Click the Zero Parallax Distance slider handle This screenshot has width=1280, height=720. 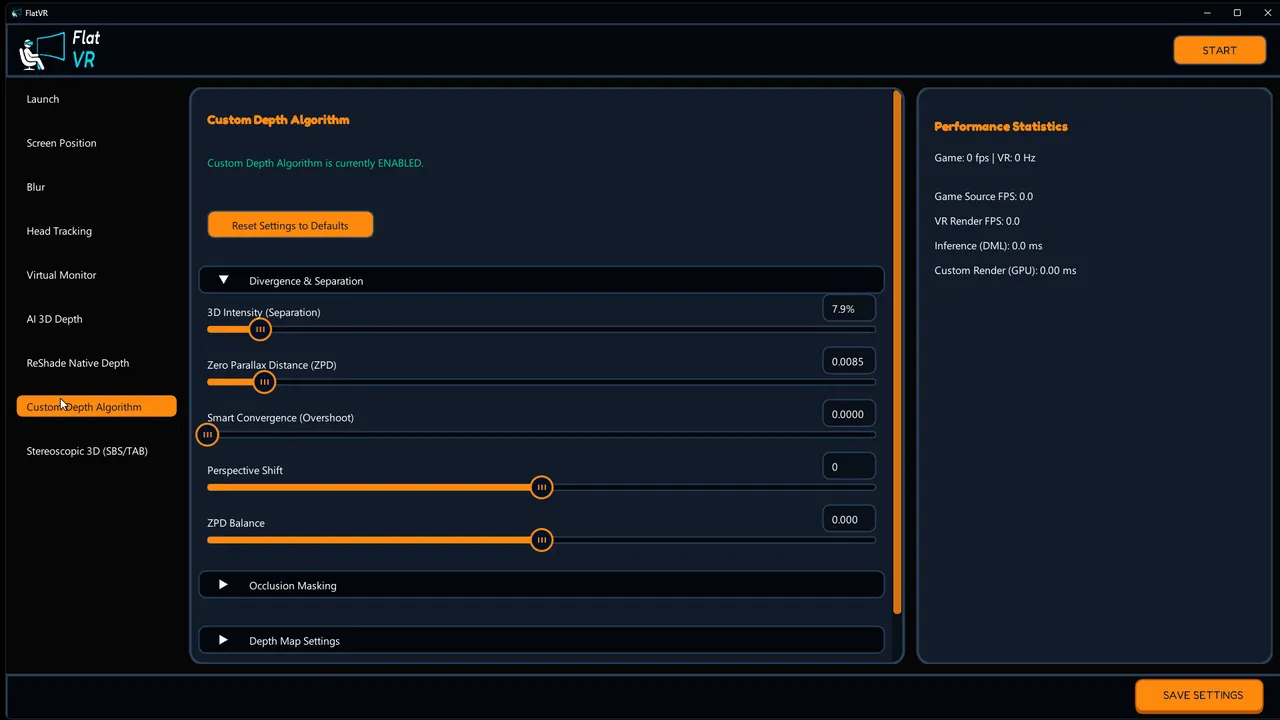[264, 382]
